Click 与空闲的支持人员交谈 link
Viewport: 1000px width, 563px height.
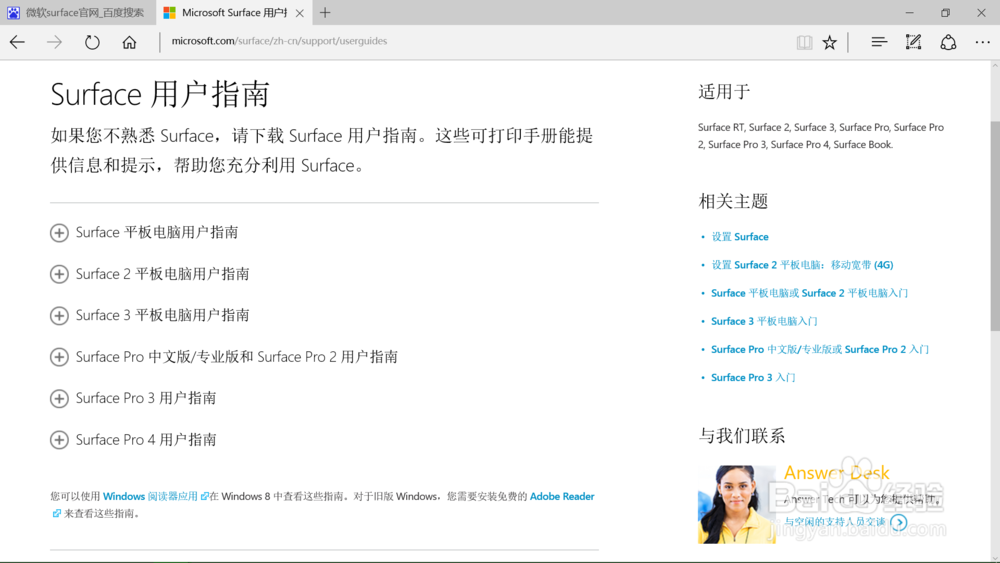pos(835,522)
